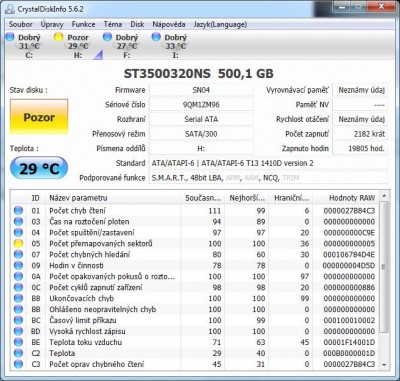This screenshot has height=381, width=400.
Task: Click the 29 °C temperature button
Action: tap(39, 168)
